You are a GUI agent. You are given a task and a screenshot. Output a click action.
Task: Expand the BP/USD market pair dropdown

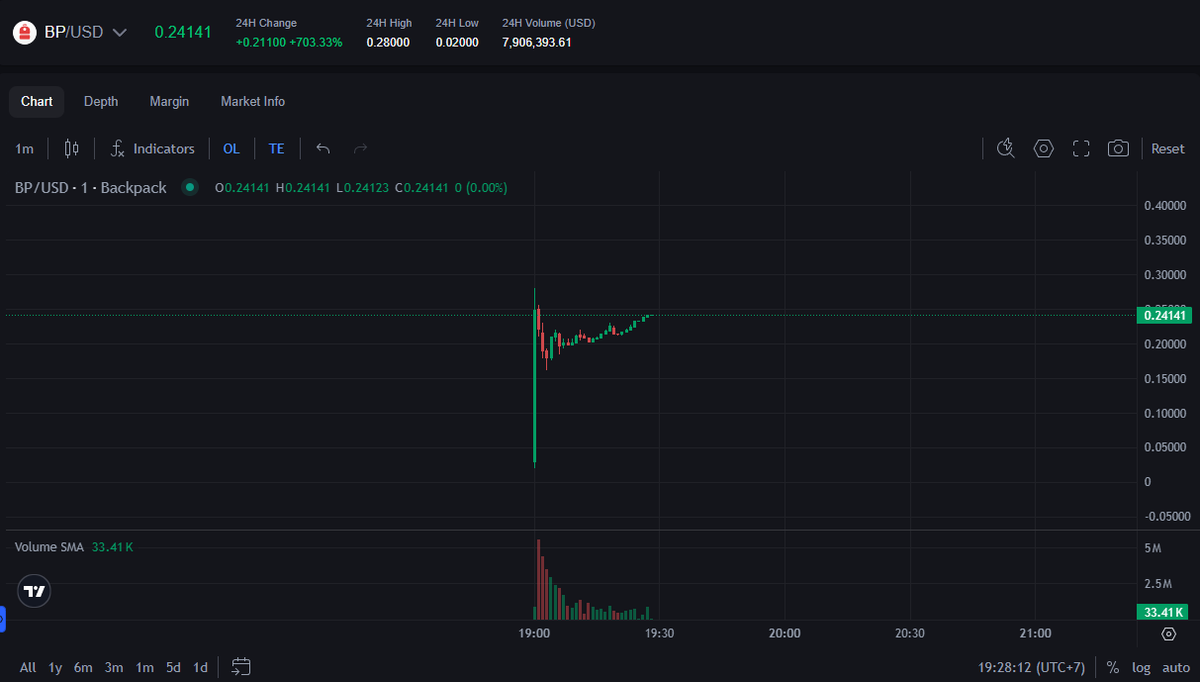point(119,32)
